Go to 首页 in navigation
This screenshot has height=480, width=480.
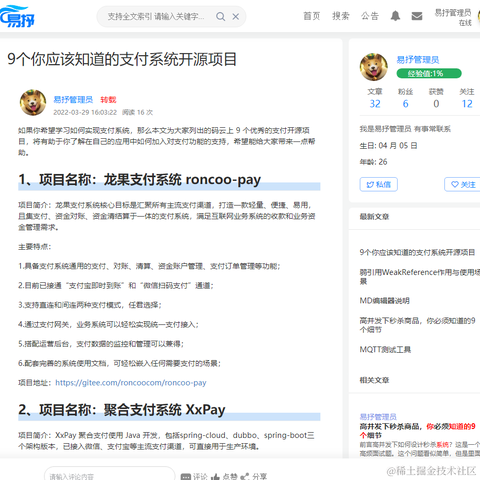312,16
